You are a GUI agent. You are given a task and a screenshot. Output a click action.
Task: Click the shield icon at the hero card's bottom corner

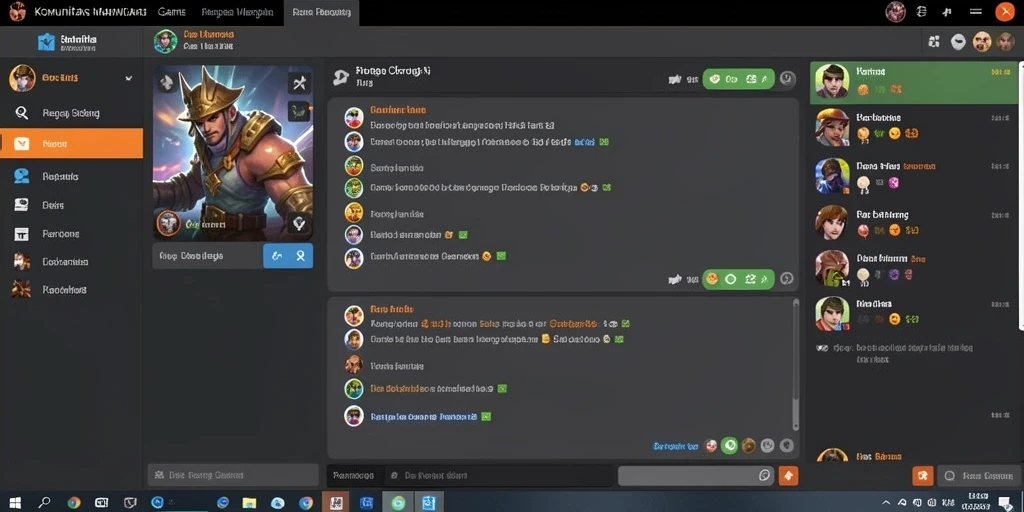click(299, 223)
